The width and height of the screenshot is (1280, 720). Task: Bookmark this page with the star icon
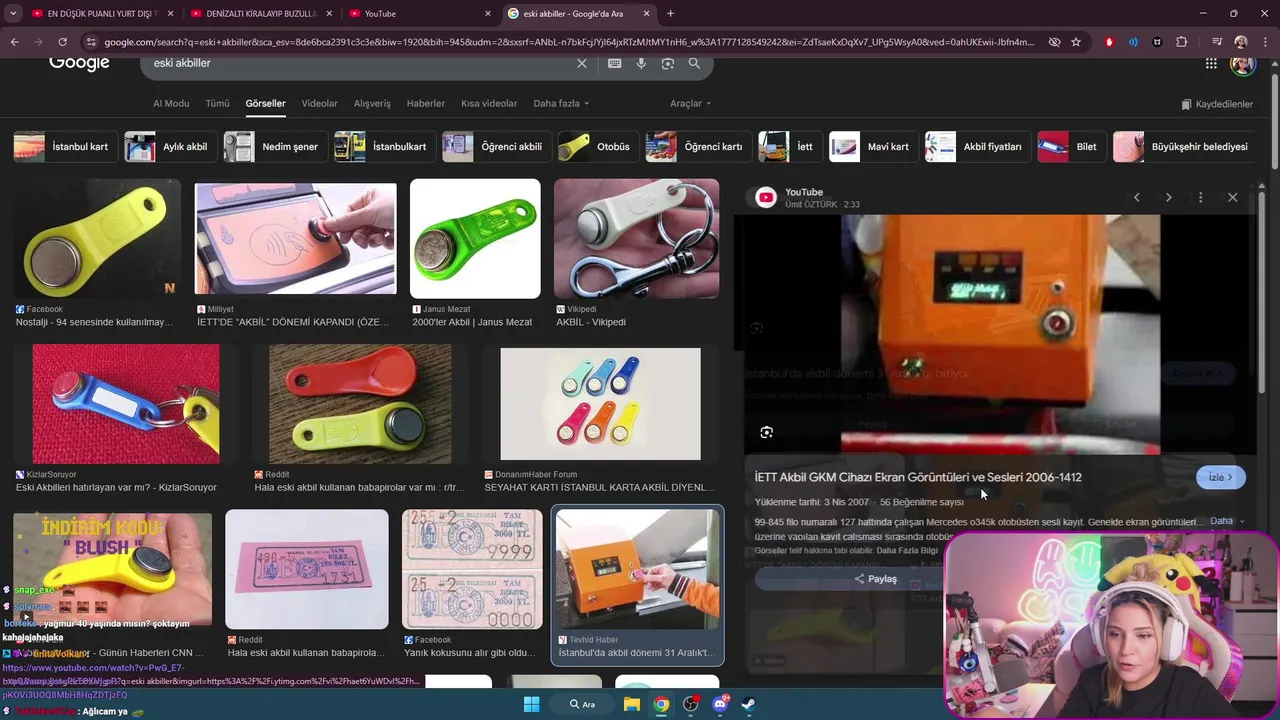coord(1076,42)
